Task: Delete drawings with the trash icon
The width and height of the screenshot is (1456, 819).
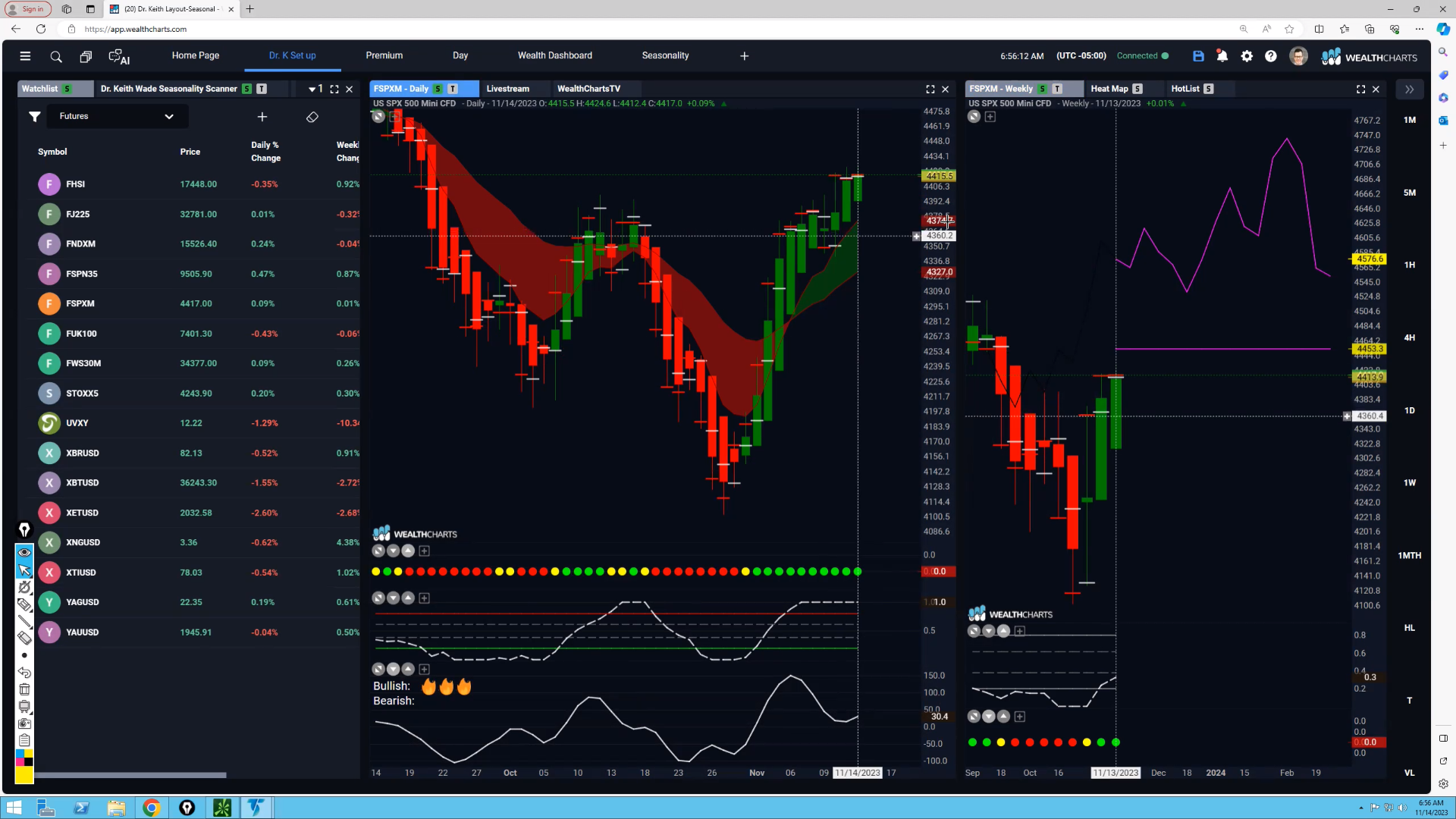Action: point(24,689)
